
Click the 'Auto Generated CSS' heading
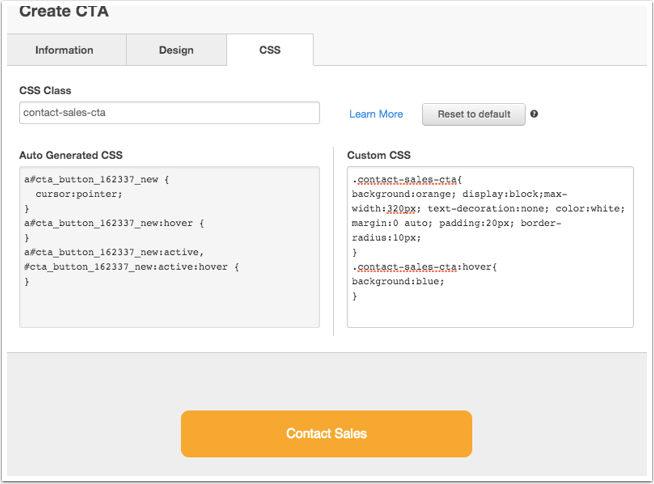point(71,155)
